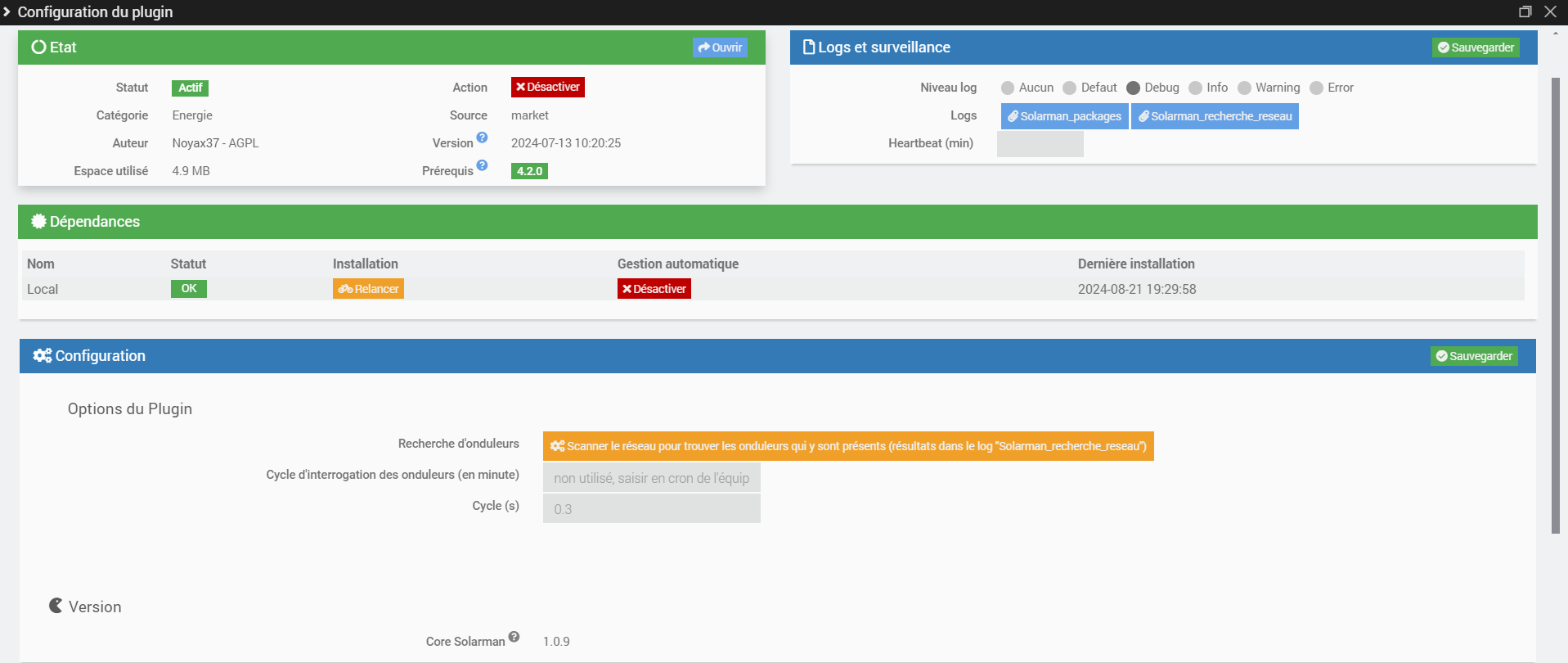Click the Cycle (s) input field
Viewport: 1568px width, 663px height.
pyautogui.click(x=652, y=508)
